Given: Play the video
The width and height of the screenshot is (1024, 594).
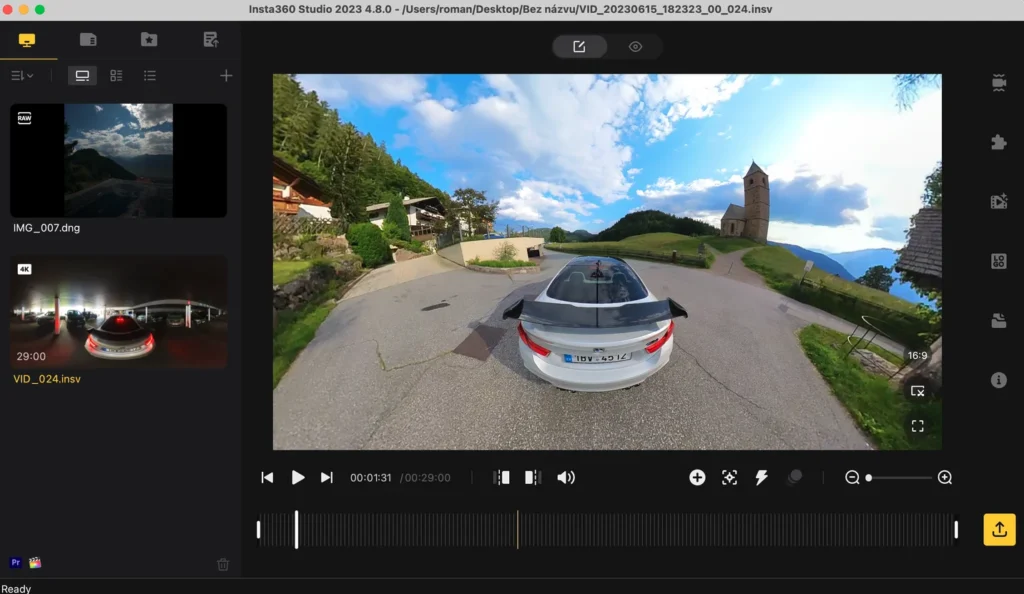Looking at the screenshot, I should coord(297,478).
